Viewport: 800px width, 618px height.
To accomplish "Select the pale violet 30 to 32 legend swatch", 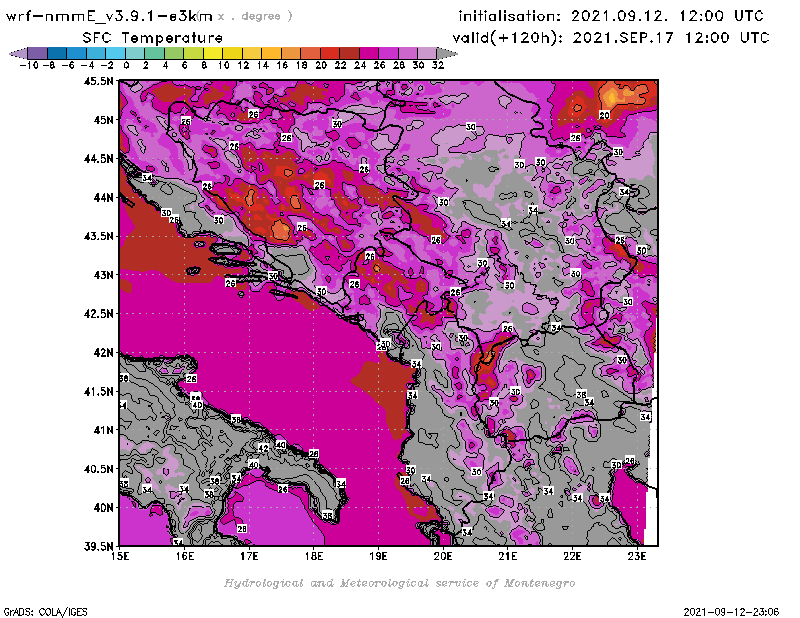I will click(x=427, y=53).
